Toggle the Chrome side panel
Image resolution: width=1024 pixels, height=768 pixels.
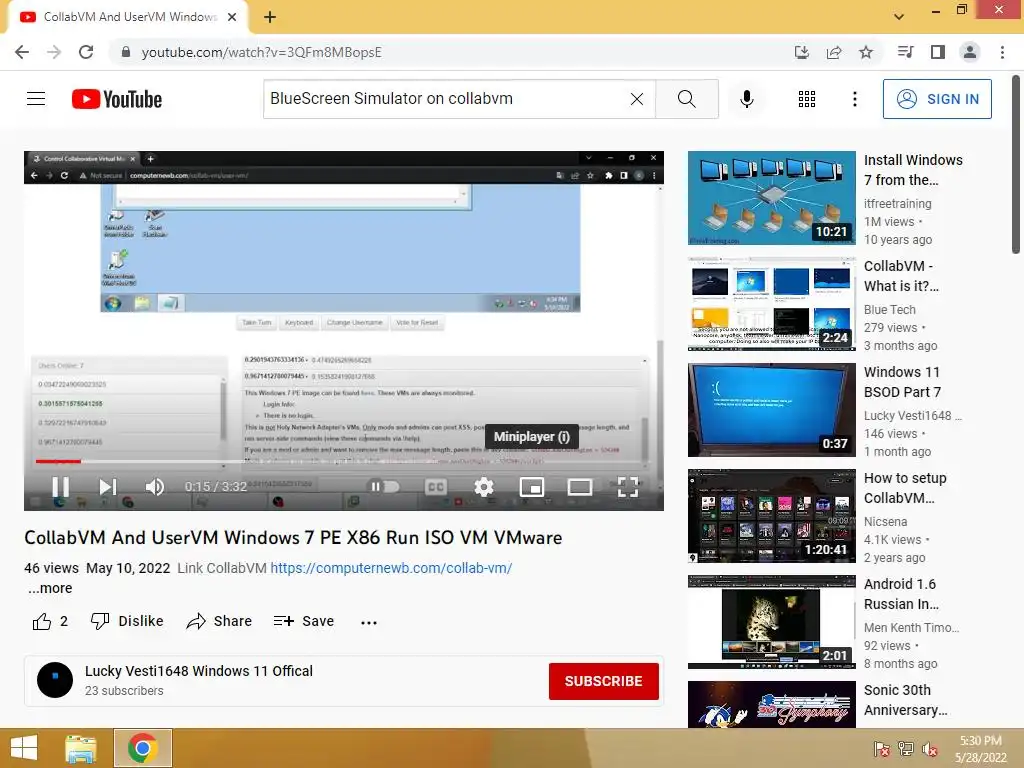click(938, 52)
